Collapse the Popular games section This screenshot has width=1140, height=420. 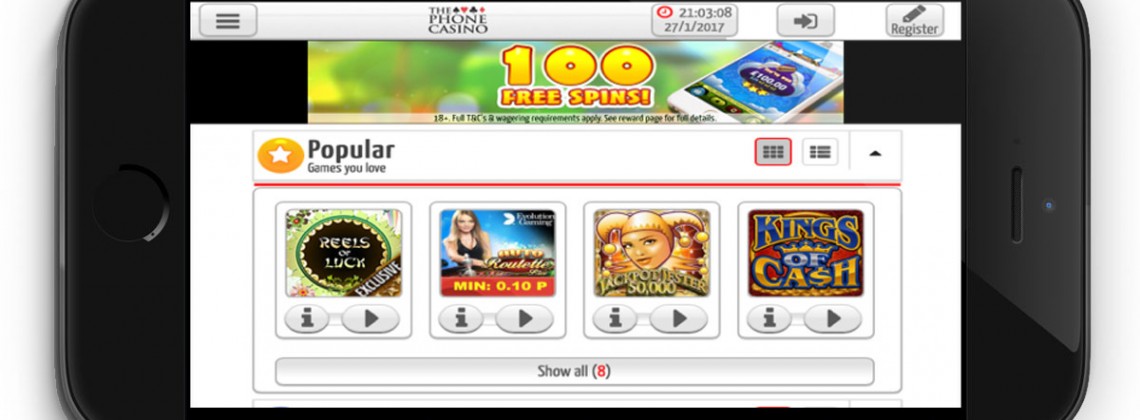coord(875,153)
